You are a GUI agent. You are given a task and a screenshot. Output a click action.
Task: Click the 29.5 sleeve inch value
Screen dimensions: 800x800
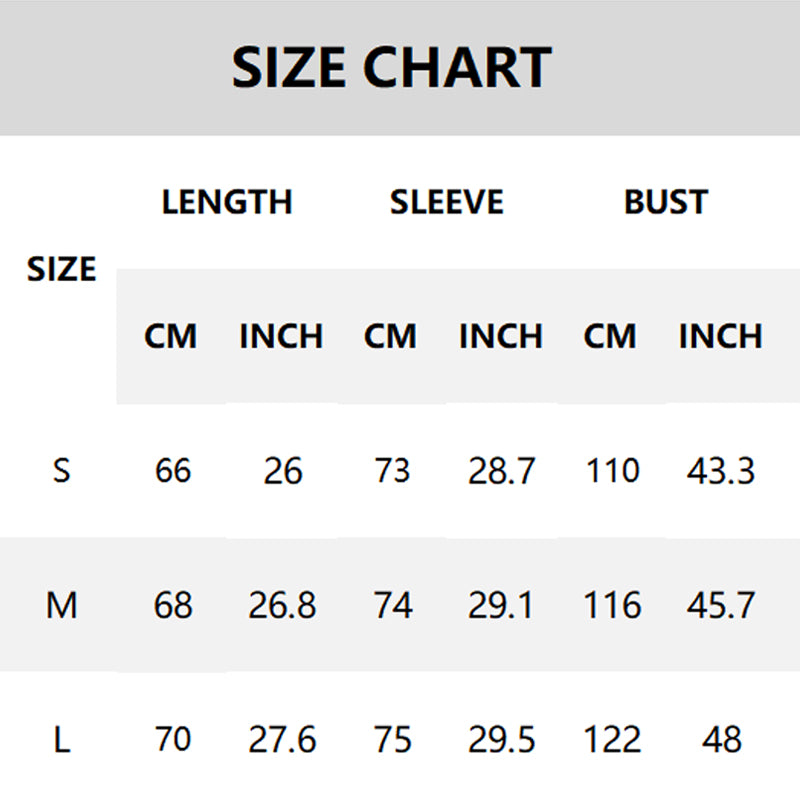coord(501,740)
